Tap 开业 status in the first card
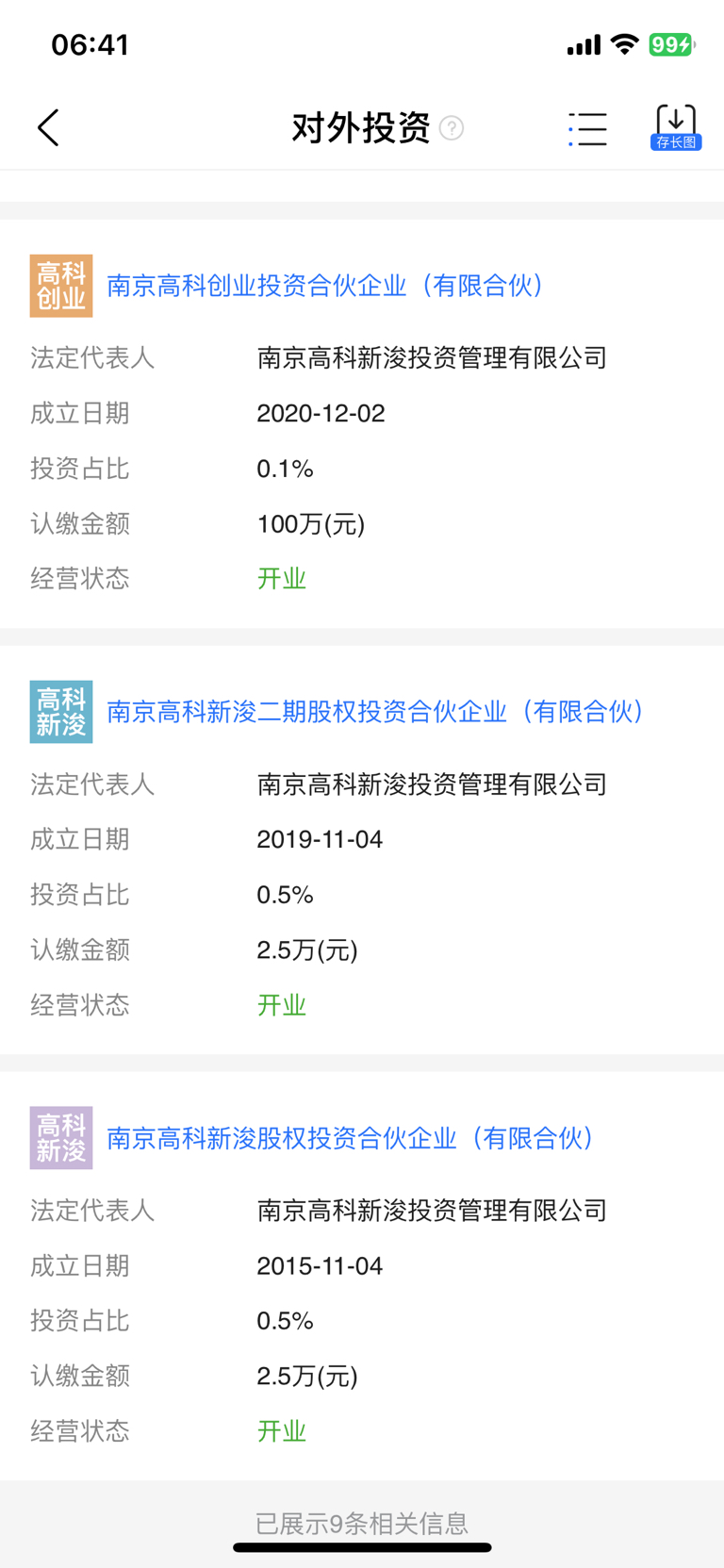 (282, 579)
